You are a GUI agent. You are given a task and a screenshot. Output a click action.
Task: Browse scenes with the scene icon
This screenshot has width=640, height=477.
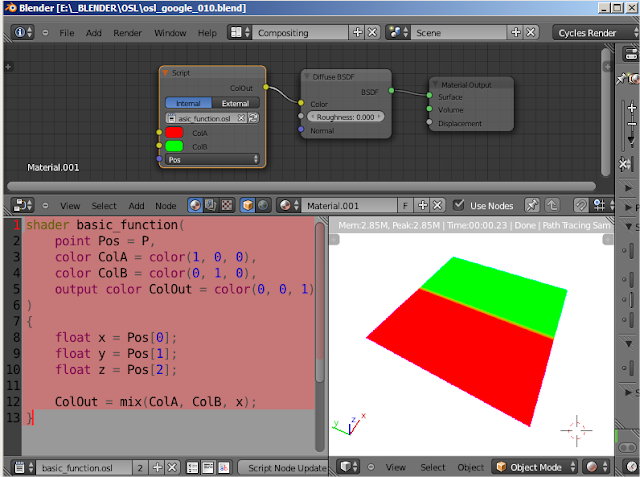coord(398,32)
